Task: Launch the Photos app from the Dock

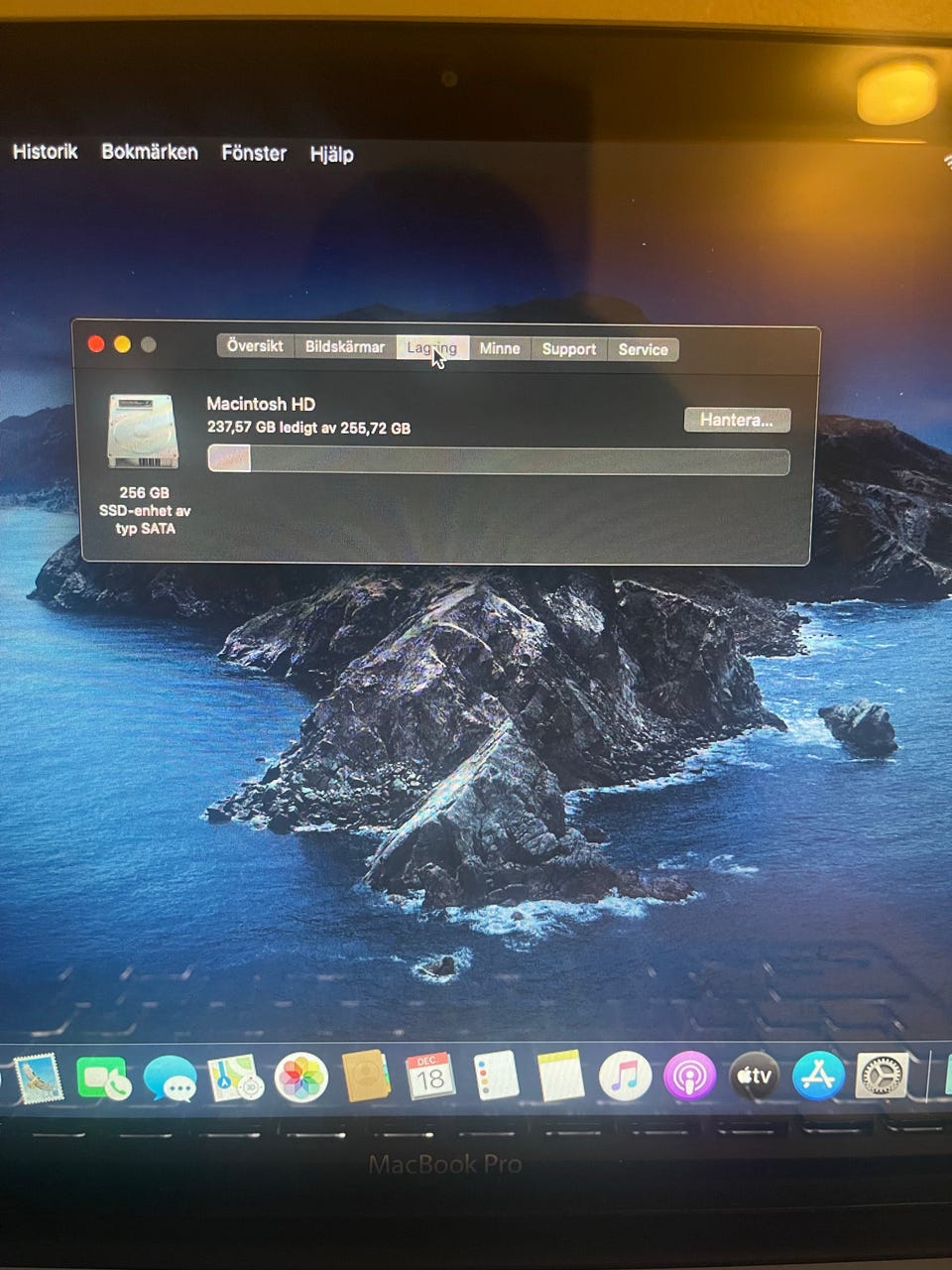Action: point(300,1079)
